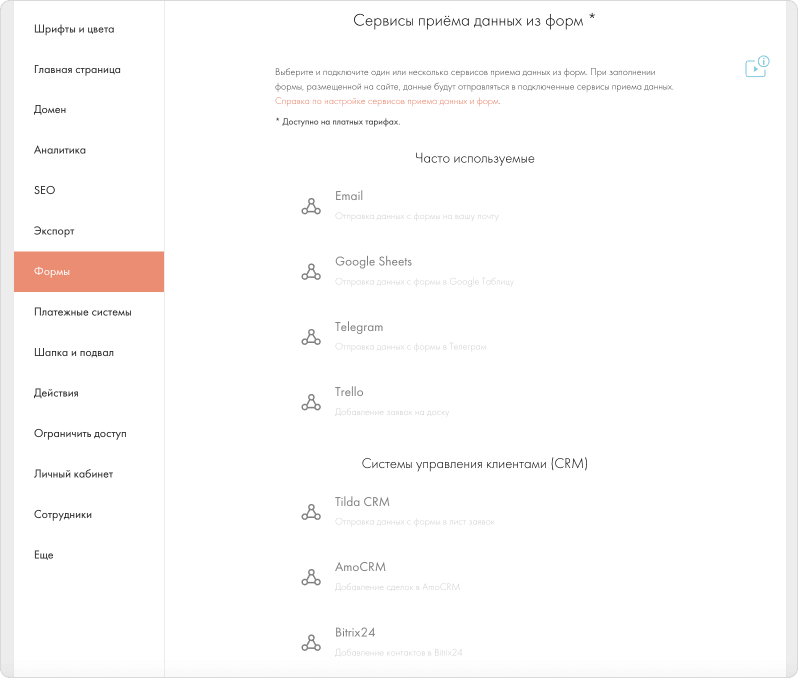Open the Шрифты и цвета settings tab
The width and height of the screenshot is (798, 678).
click(x=74, y=29)
